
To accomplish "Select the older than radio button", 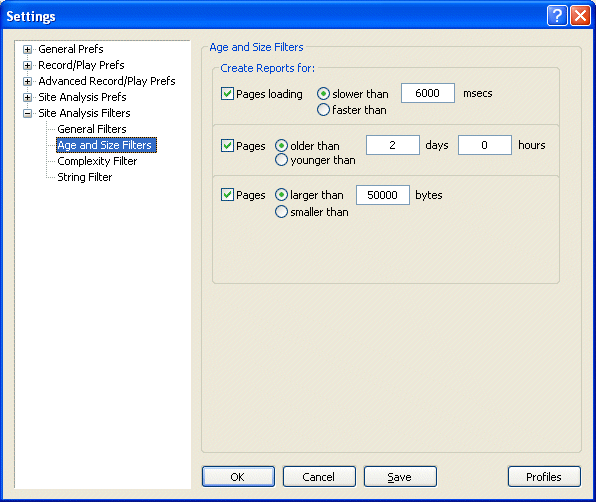I will point(281,146).
